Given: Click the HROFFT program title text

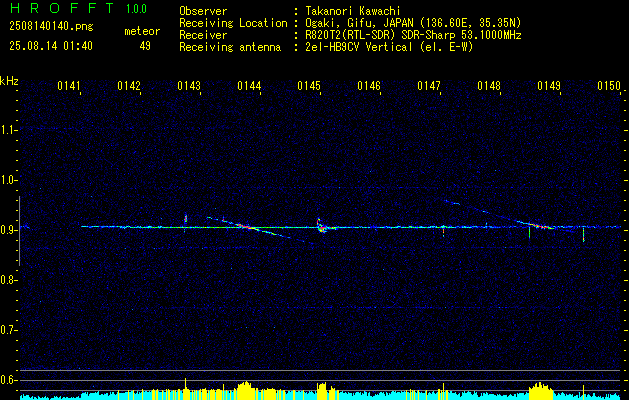Looking at the screenshot, I should (62, 8).
